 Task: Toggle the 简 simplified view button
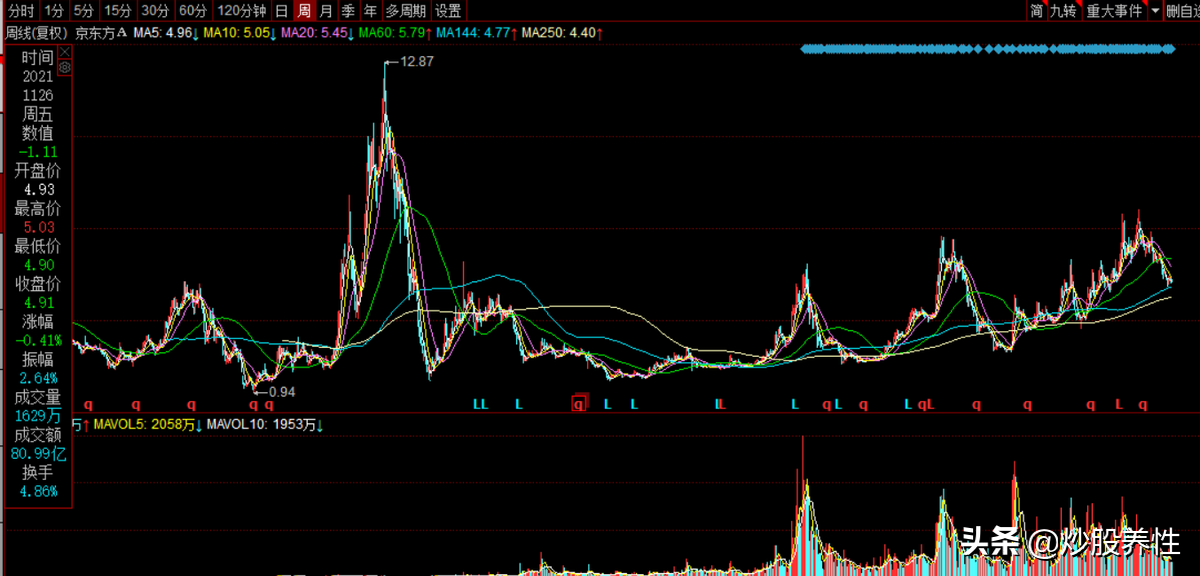click(1037, 11)
